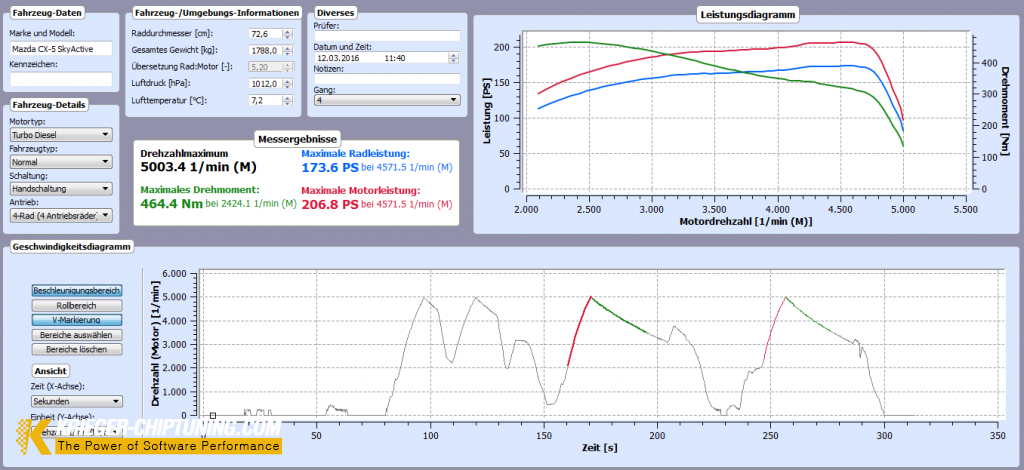Toggle the Beschleunigungsbereich button

click(77, 290)
